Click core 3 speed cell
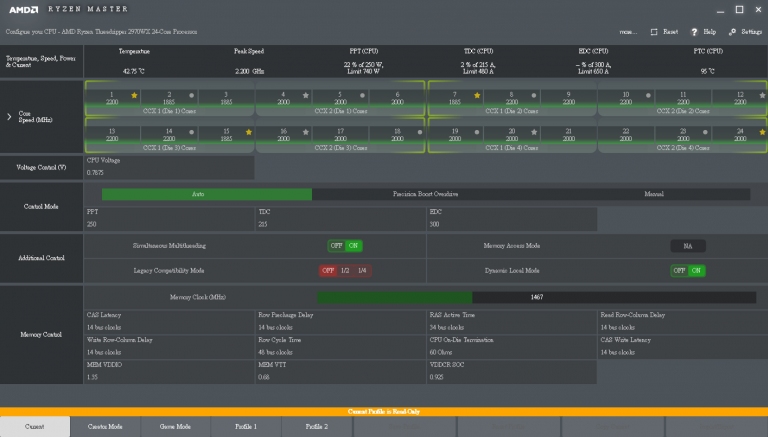 pos(226,98)
